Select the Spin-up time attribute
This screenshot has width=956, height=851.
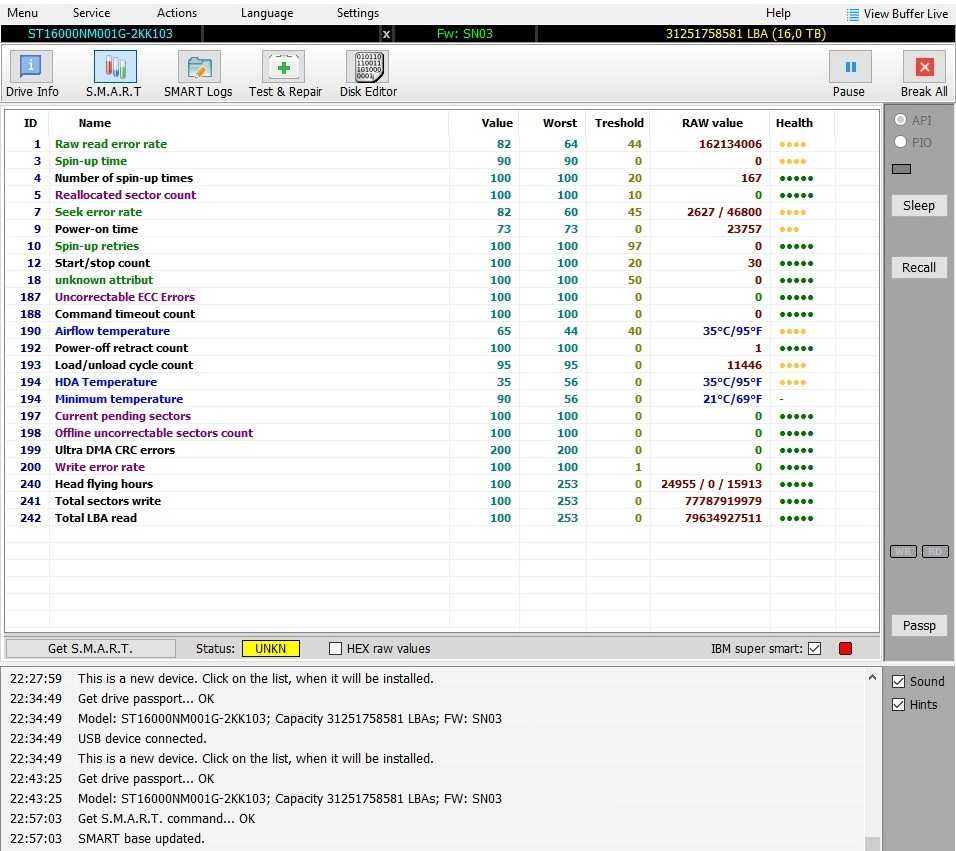click(442, 161)
